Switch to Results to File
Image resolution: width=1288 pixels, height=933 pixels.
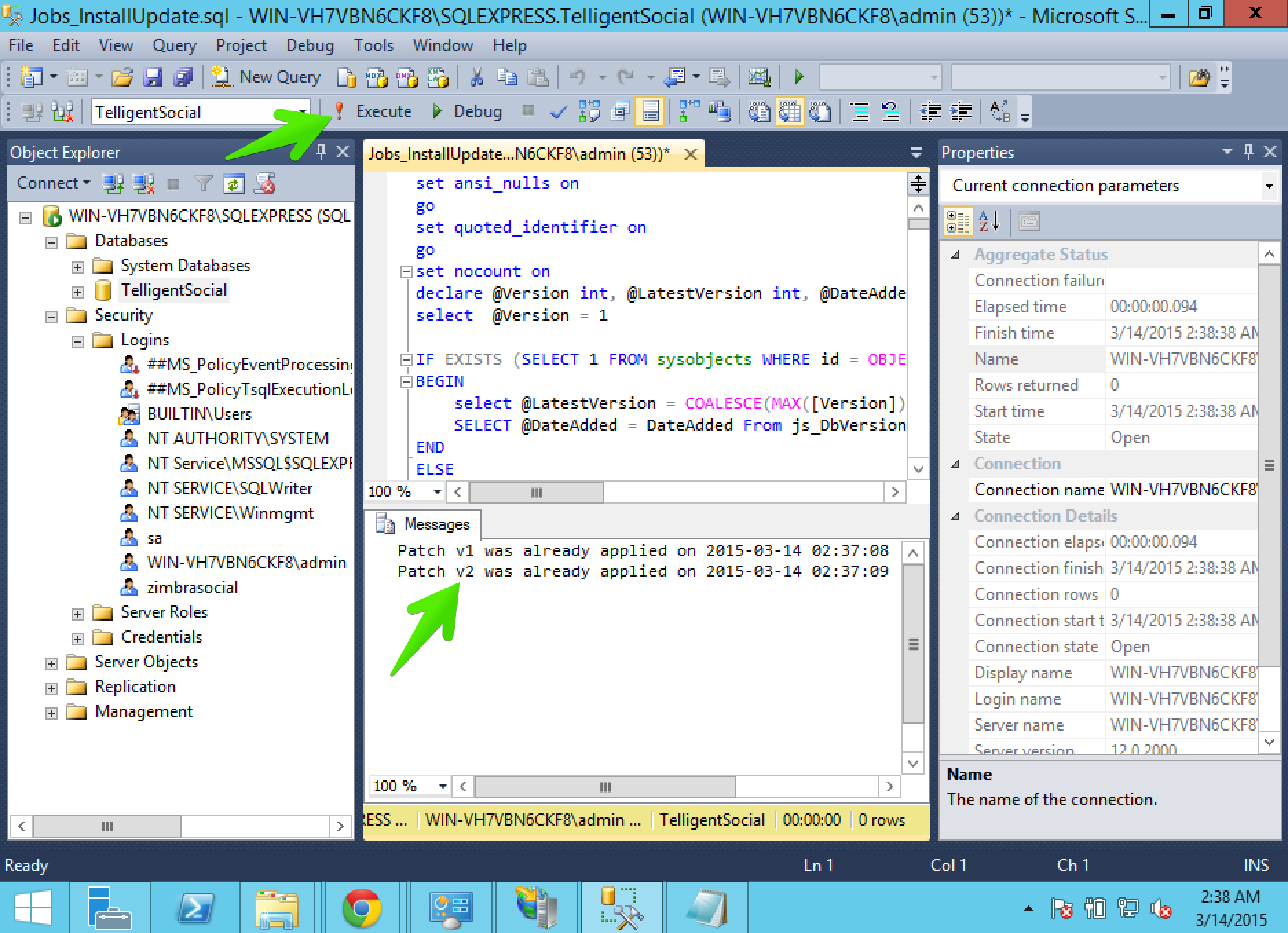pyautogui.click(x=819, y=111)
